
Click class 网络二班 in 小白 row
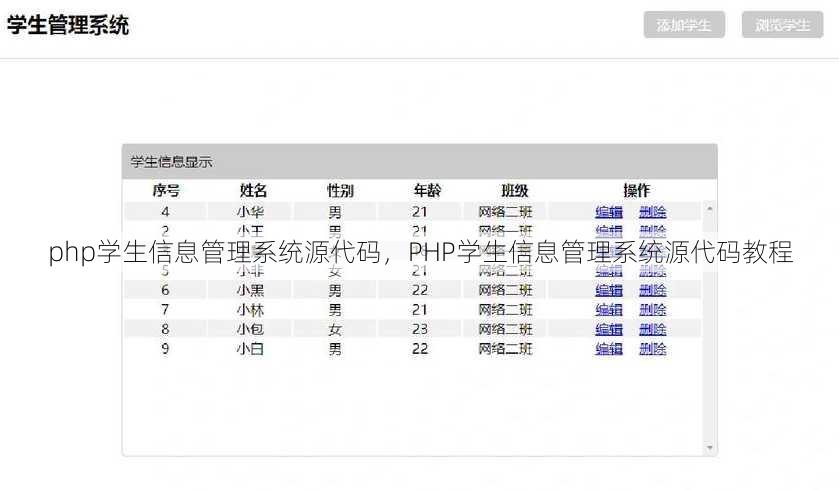click(505, 349)
